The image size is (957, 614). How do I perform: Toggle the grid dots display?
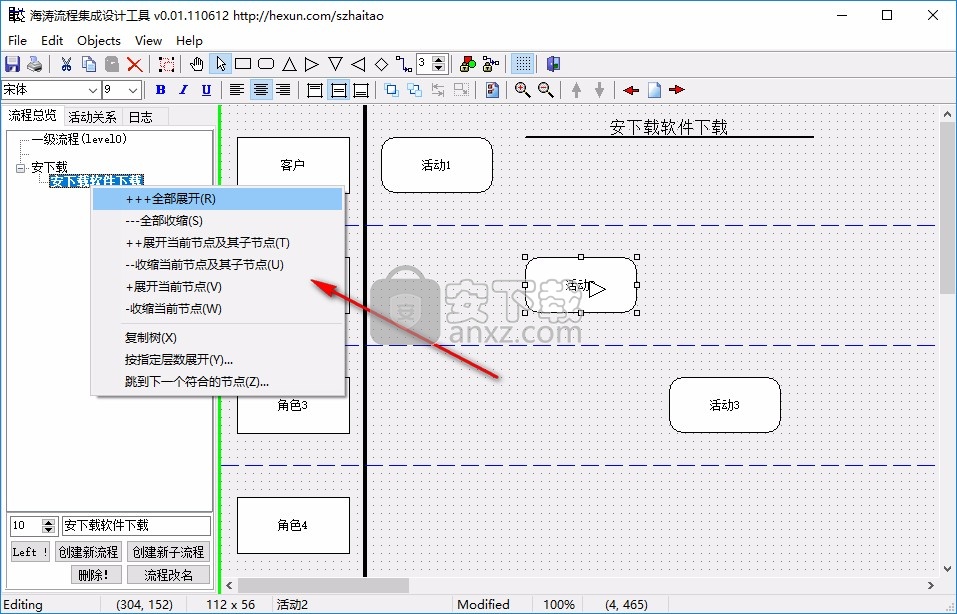pyautogui.click(x=522, y=64)
